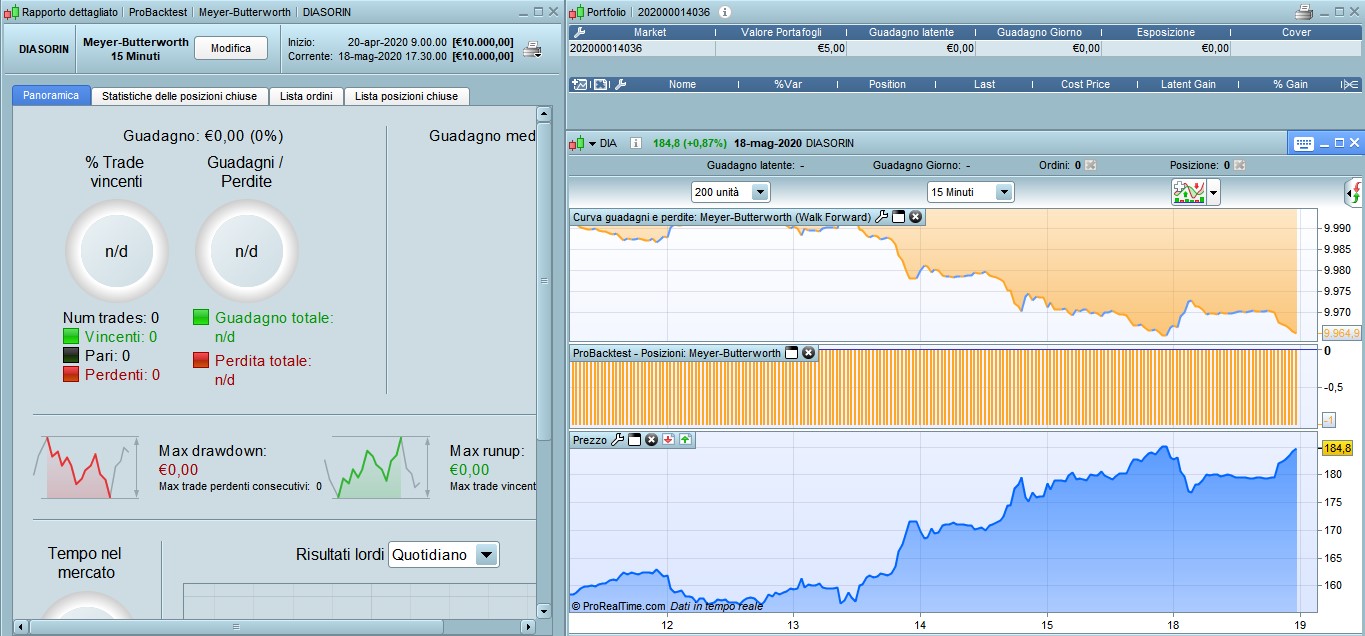The height and width of the screenshot is (636, 1365).
Task: Click the % Trade vincenti n/d gauge
Action: (x=117, y=251)
